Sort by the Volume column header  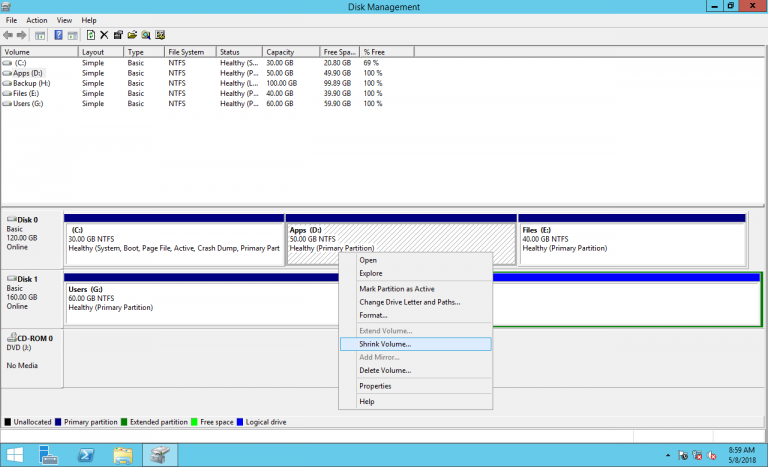[40, 52]
